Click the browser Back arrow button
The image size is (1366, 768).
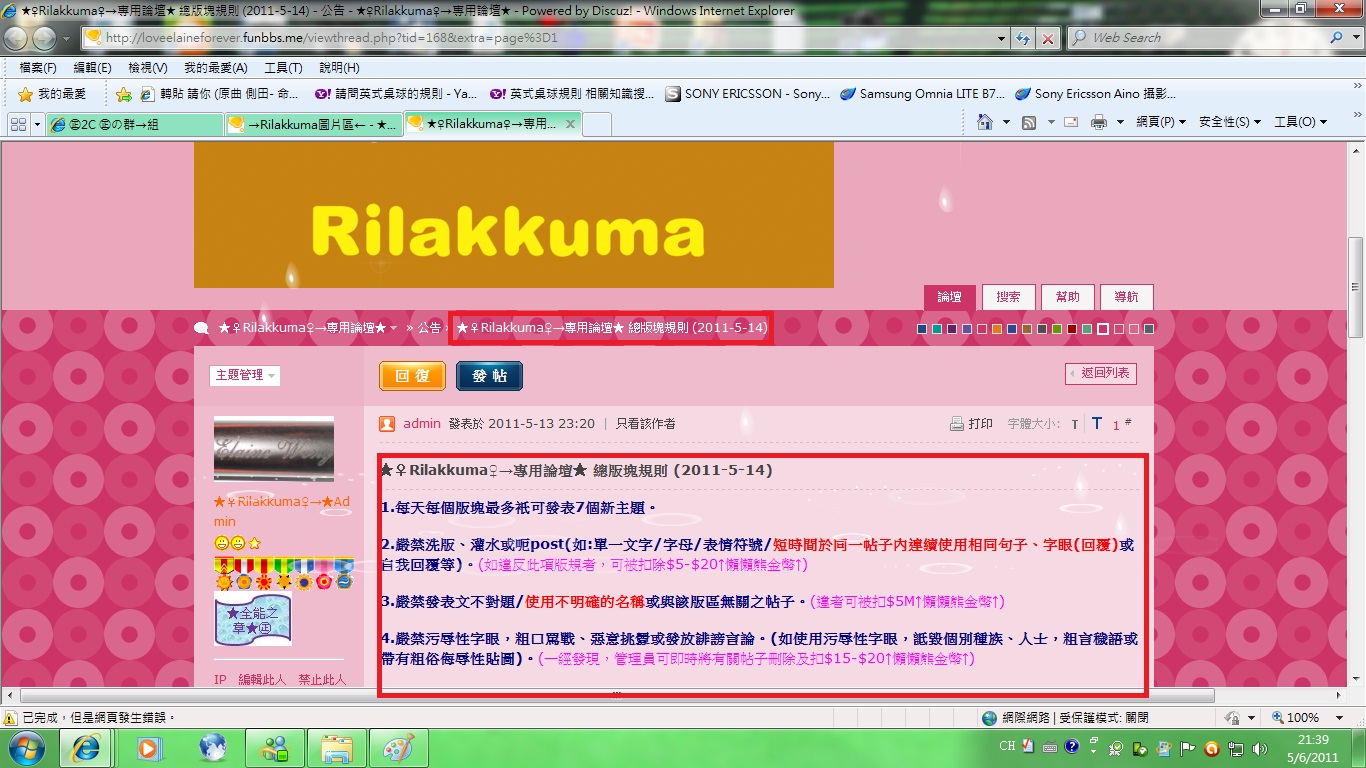pyautogui.click(x=17, y=38)
